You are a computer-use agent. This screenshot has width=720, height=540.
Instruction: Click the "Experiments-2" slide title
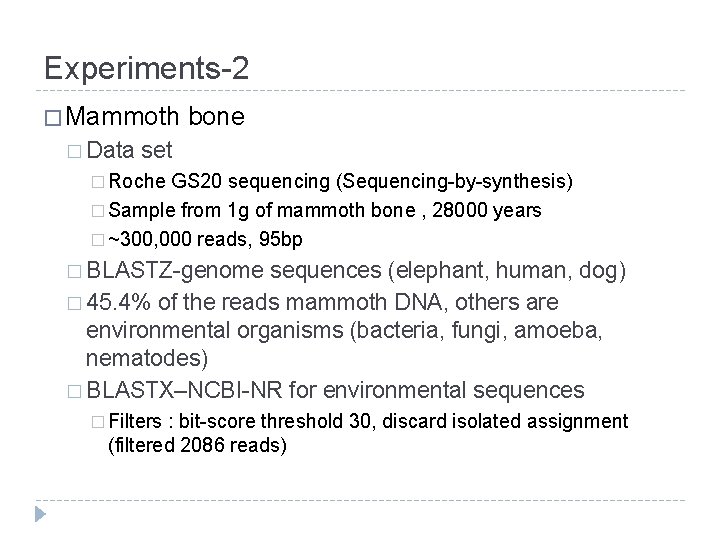pos(148,68)
